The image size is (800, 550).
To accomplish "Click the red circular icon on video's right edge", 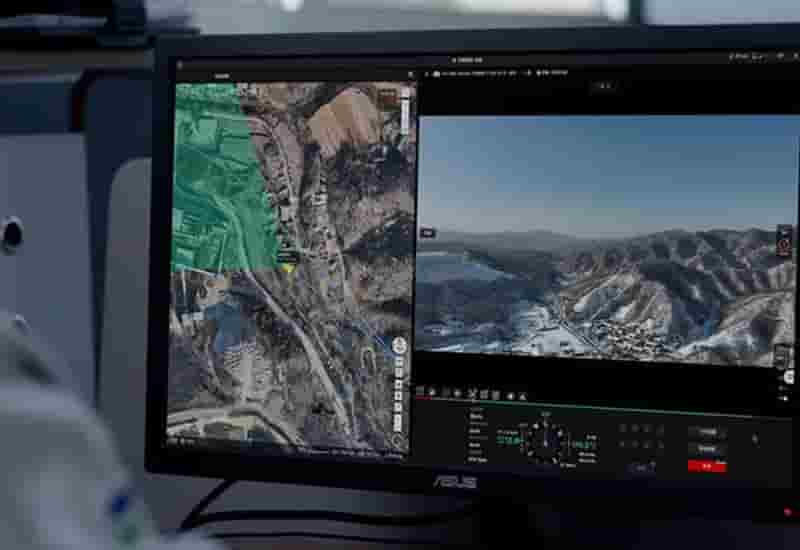I will click(784, 247).
